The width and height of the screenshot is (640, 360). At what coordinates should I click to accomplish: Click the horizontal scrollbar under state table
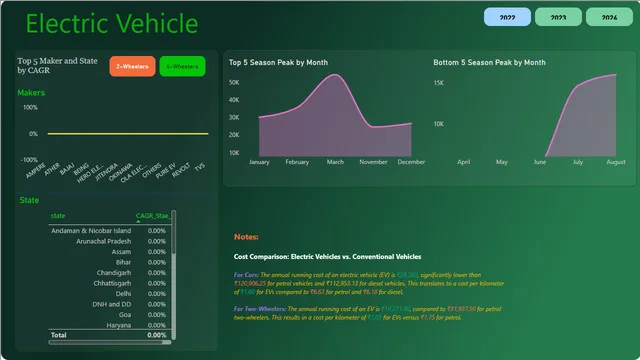coord(110,342)
